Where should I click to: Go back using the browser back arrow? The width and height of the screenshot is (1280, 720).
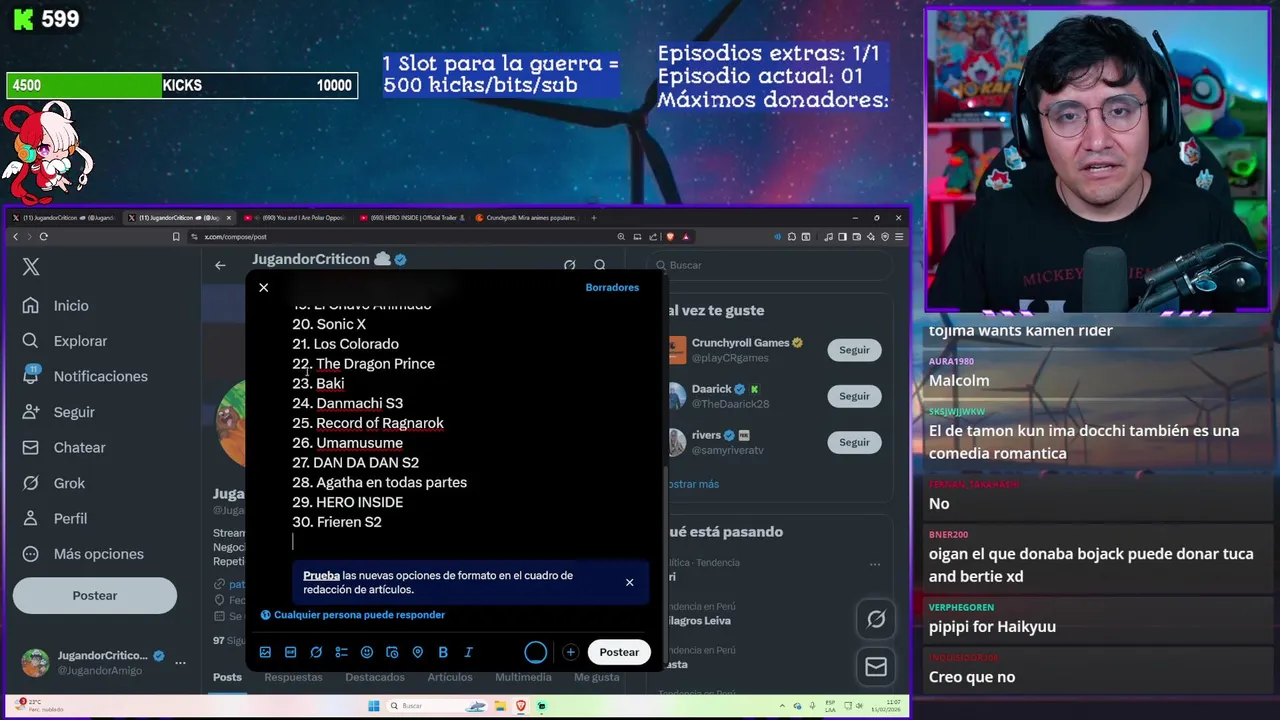coord(15,237)
